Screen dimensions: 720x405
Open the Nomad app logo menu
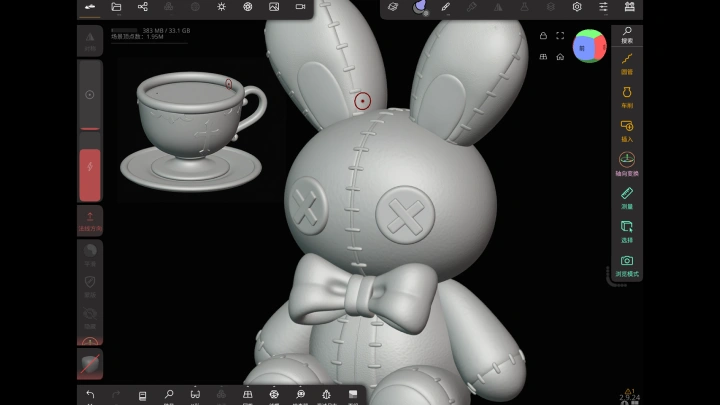pyautogui.click(x=90, y=7)
